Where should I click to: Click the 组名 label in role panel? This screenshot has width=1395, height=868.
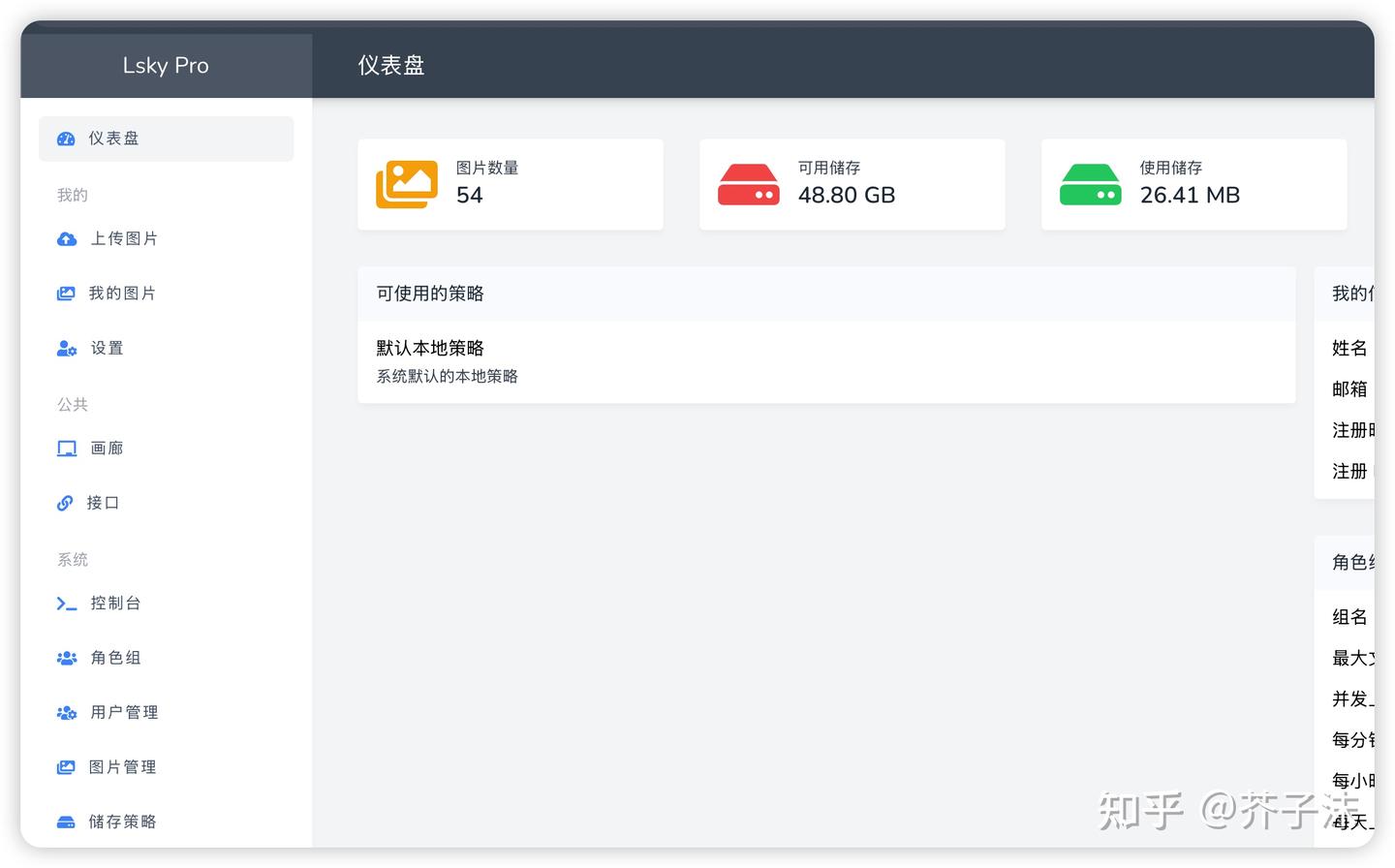(x=1349, y=617)
